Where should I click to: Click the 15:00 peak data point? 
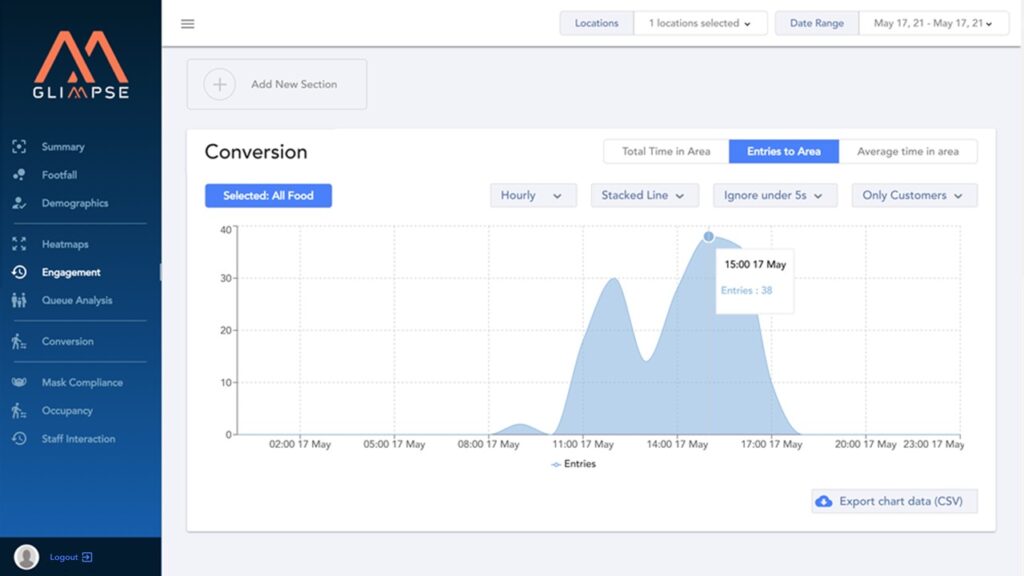(x=708, y=237)
